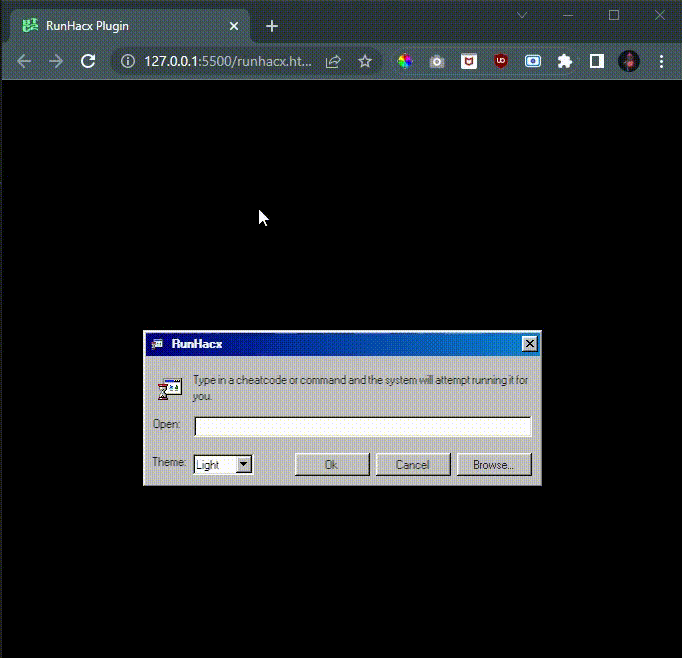This screenshot has height=658, width=682.
Task: Click the browser forward arrow
Action: (56, 61)
